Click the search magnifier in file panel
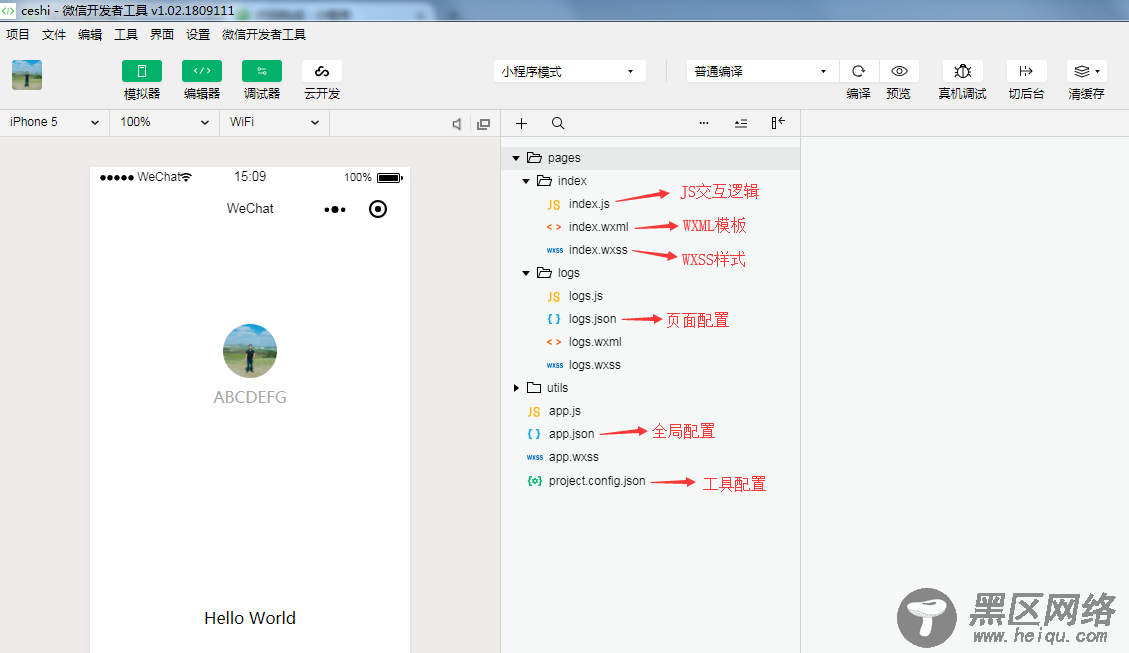The height and width of the screenshot is (653, 1129). click(x=558, y=123)
